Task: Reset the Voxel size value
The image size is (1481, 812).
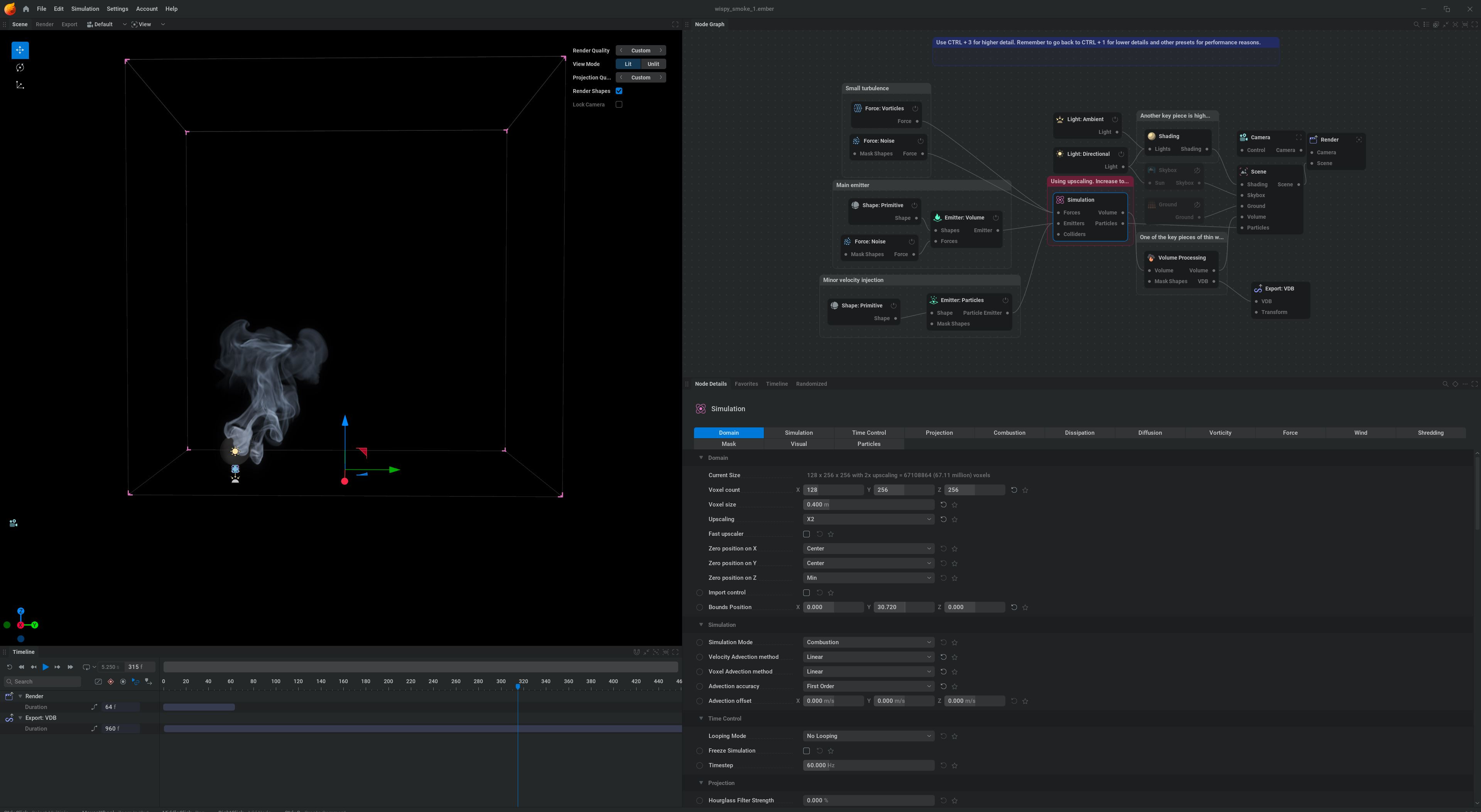Action: point(944,504)
